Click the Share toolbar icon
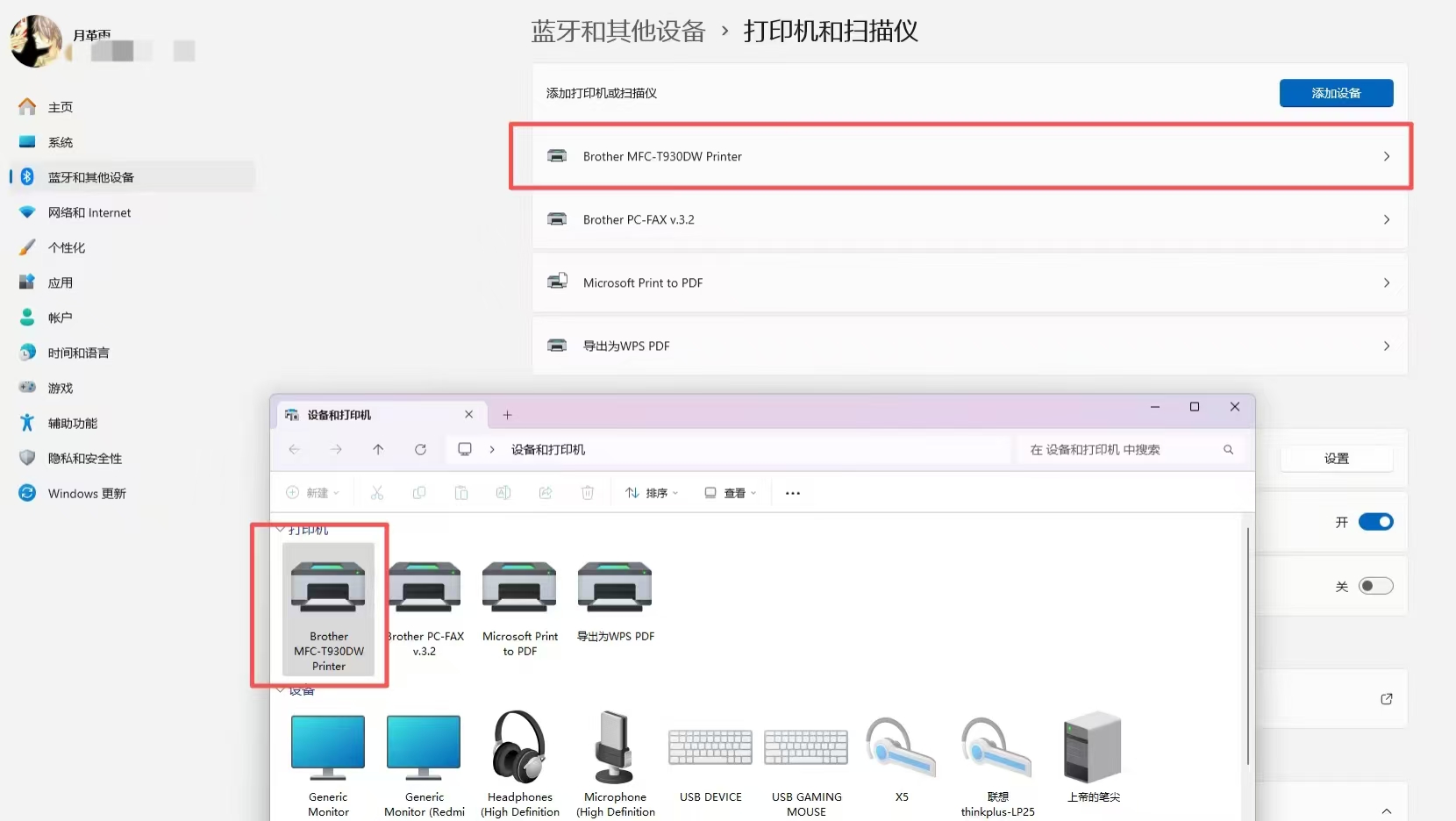 pos(546,493)
